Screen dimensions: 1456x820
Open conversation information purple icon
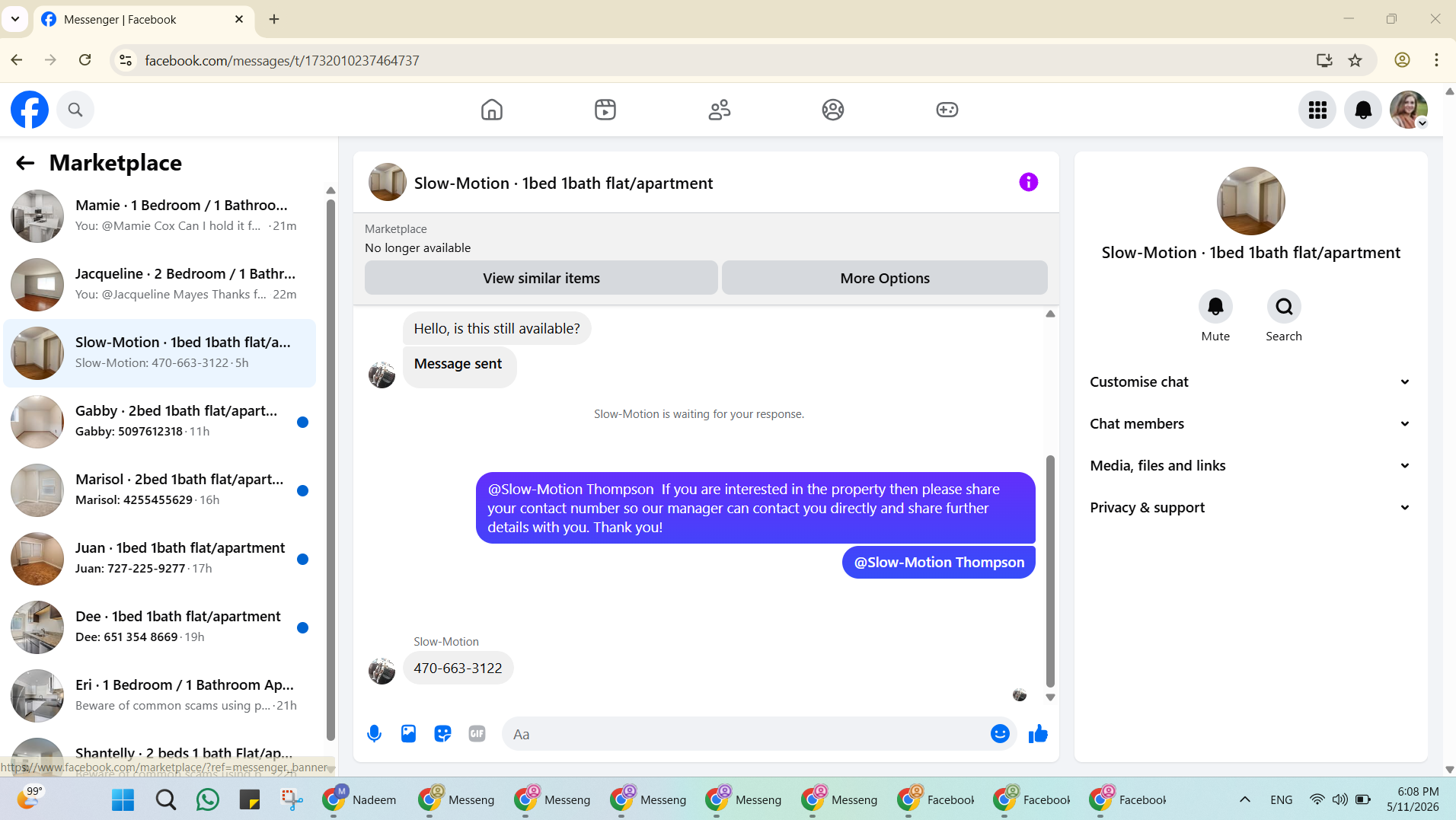(x=1029, y=182)
